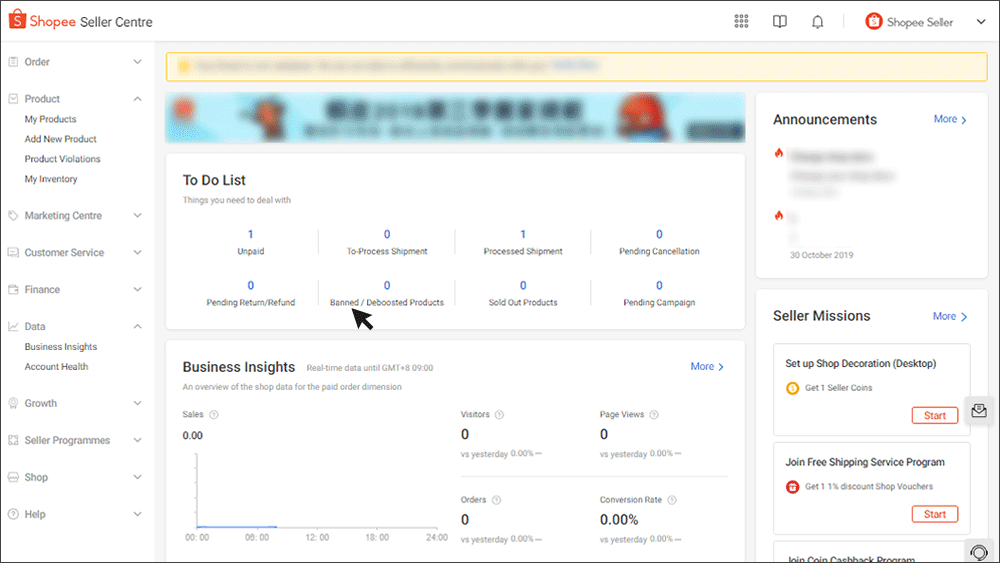Click the Page Views info icon
1000x563 pixels.
pyautogui.click(x=654, y=414)
